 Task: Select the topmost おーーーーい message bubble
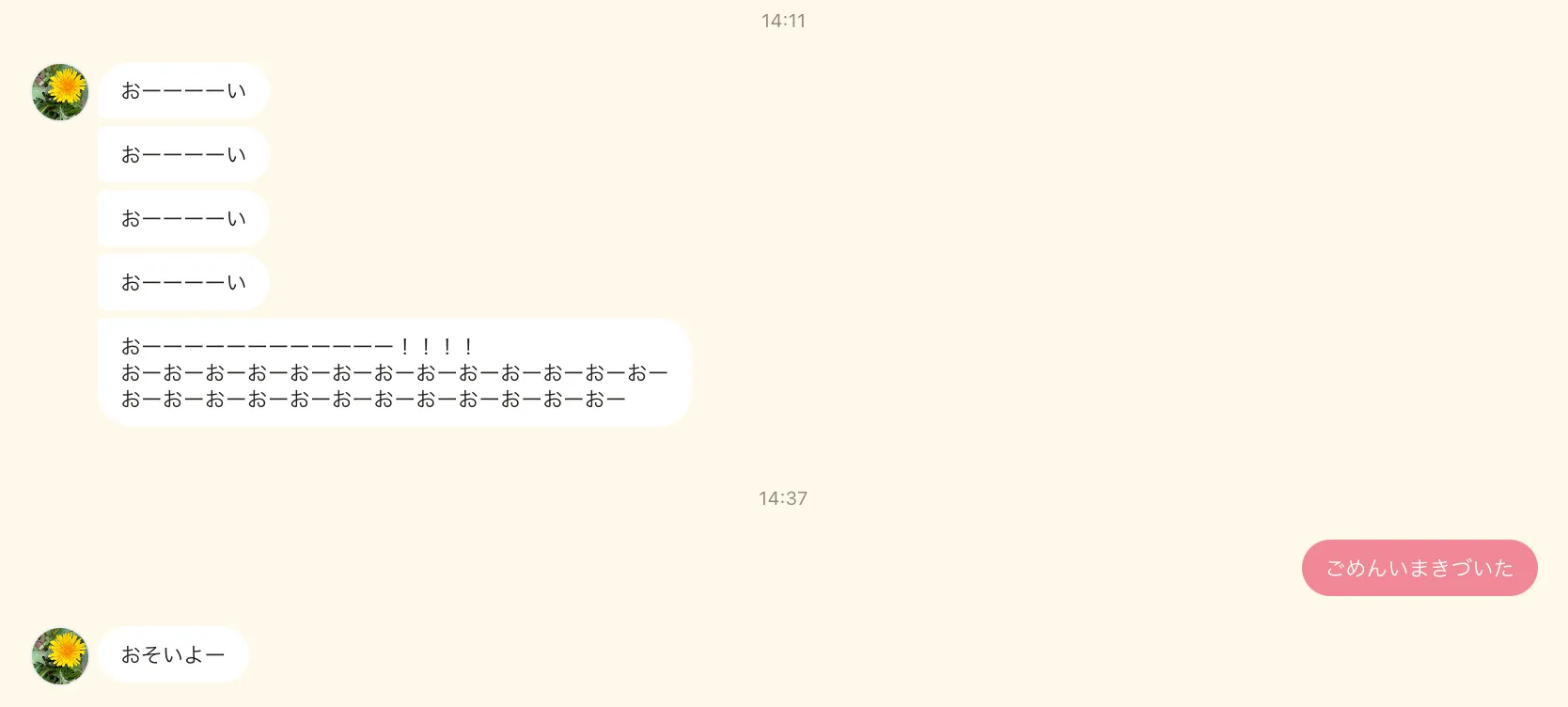click(x=183, y=90)
